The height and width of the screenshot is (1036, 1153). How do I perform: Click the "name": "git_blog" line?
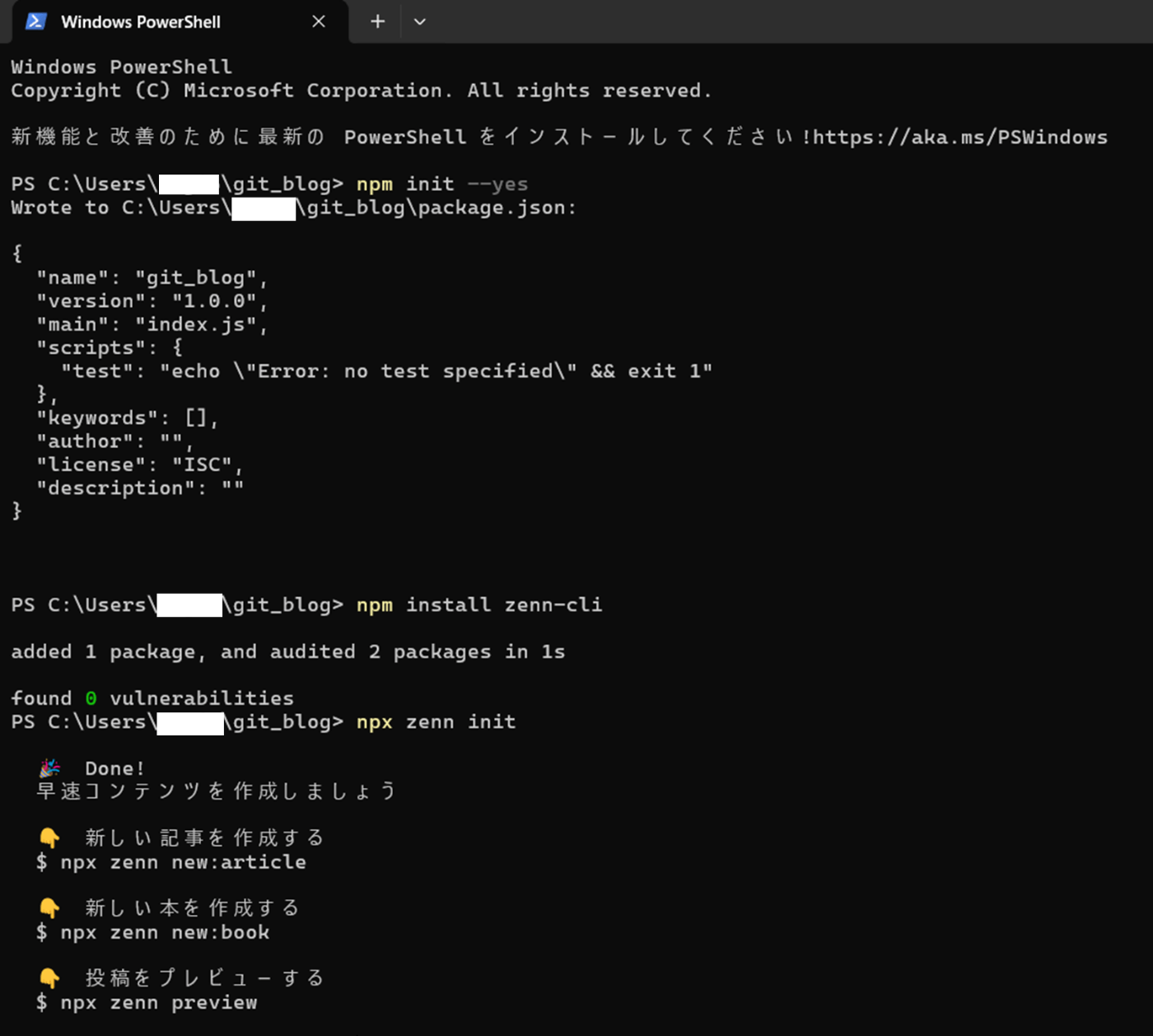click(x=152, y=278)
